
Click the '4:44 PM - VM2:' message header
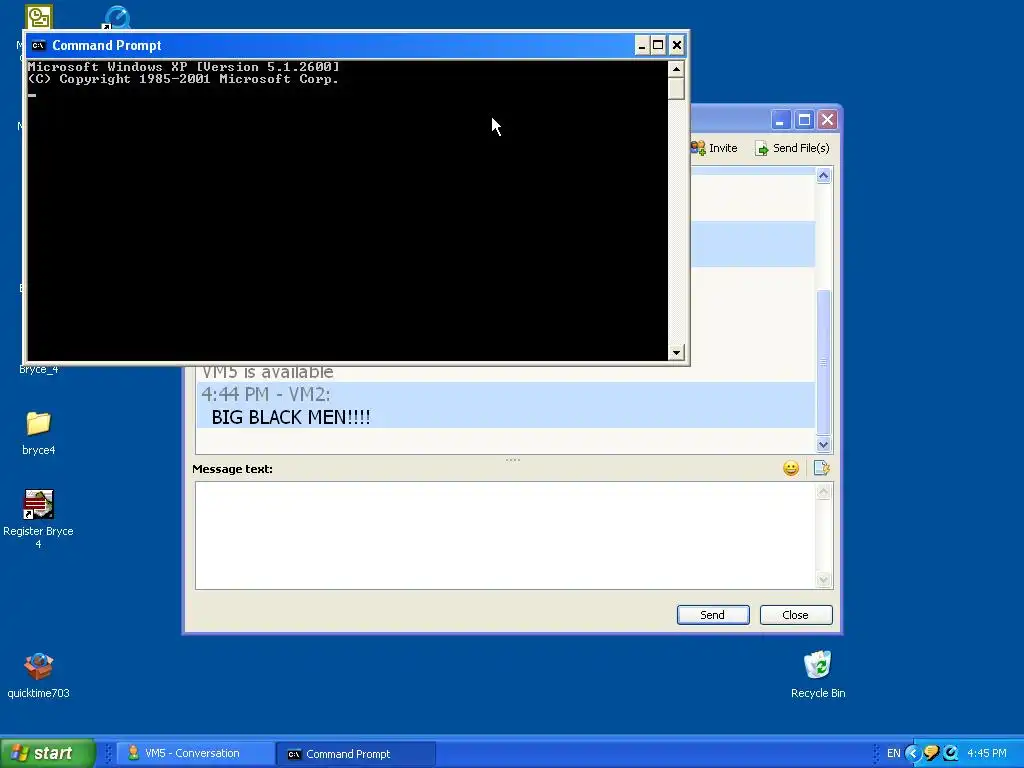(266, 394)
